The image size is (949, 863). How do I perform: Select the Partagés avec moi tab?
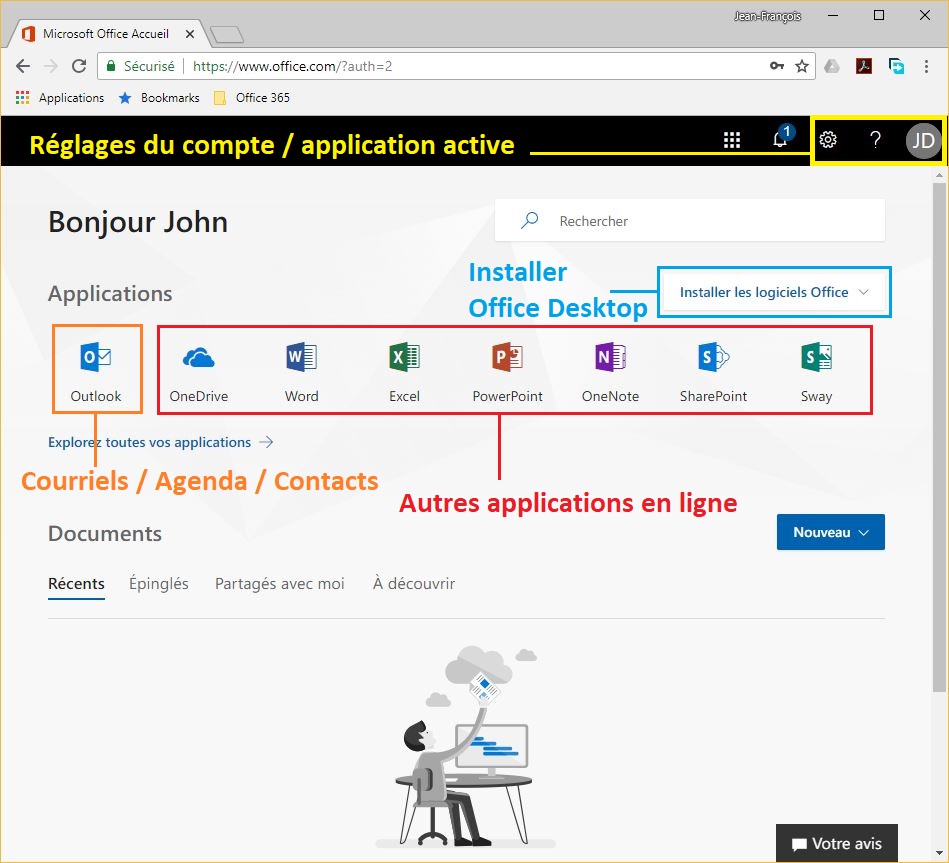pos(279,584)
